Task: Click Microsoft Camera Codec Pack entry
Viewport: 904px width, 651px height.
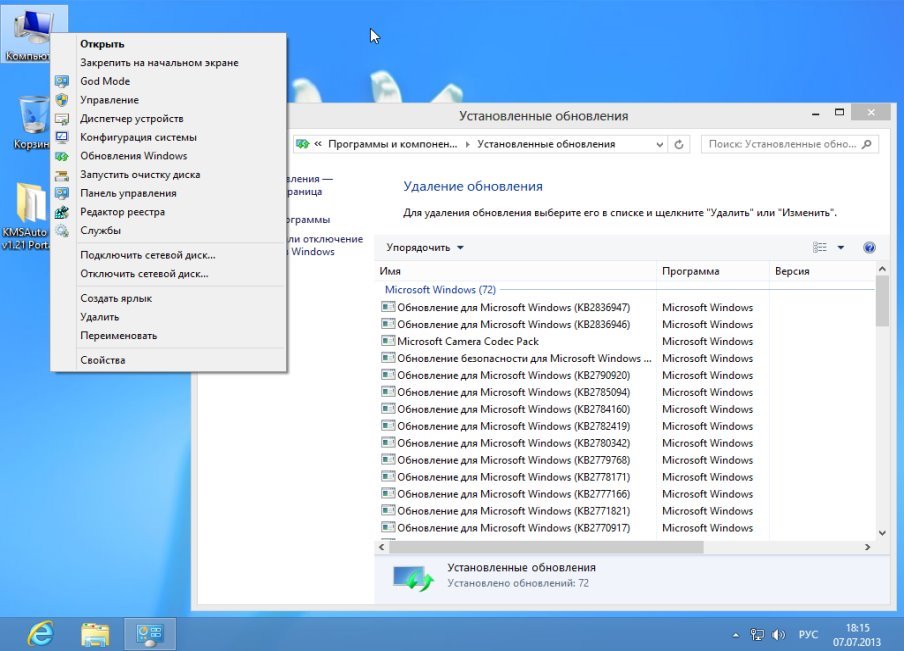Action: (x=468, y=341)
